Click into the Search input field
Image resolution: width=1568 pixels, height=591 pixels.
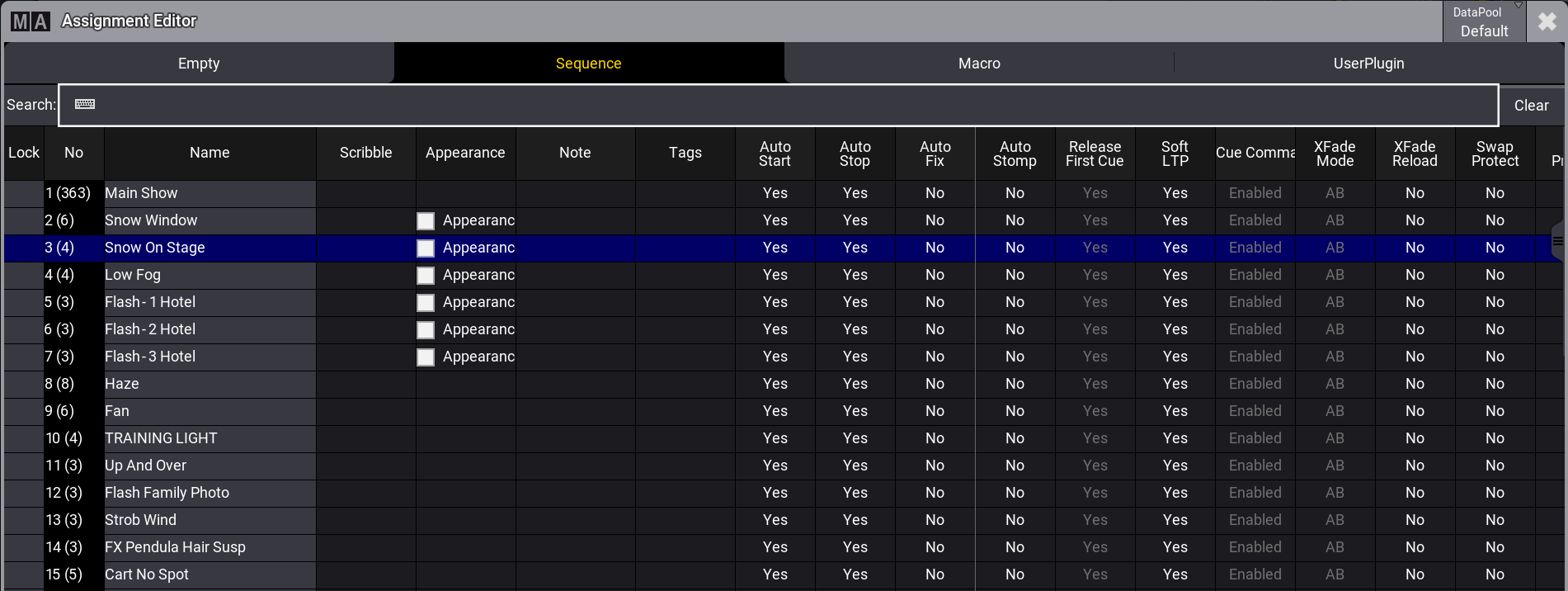click(778, 105)
